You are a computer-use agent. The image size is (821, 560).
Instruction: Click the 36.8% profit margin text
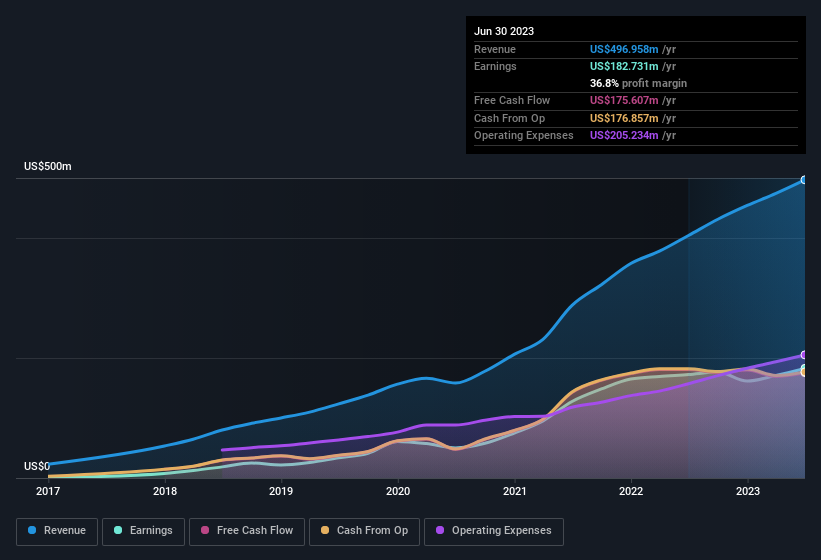pyautogui.click(x=638, y=83)
